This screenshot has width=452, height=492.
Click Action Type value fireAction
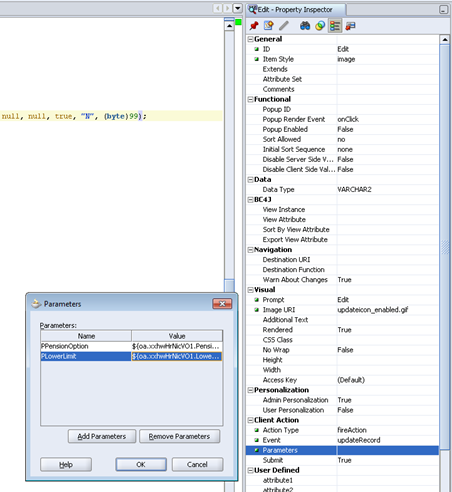pyautogui.click(x=352, y=430)
